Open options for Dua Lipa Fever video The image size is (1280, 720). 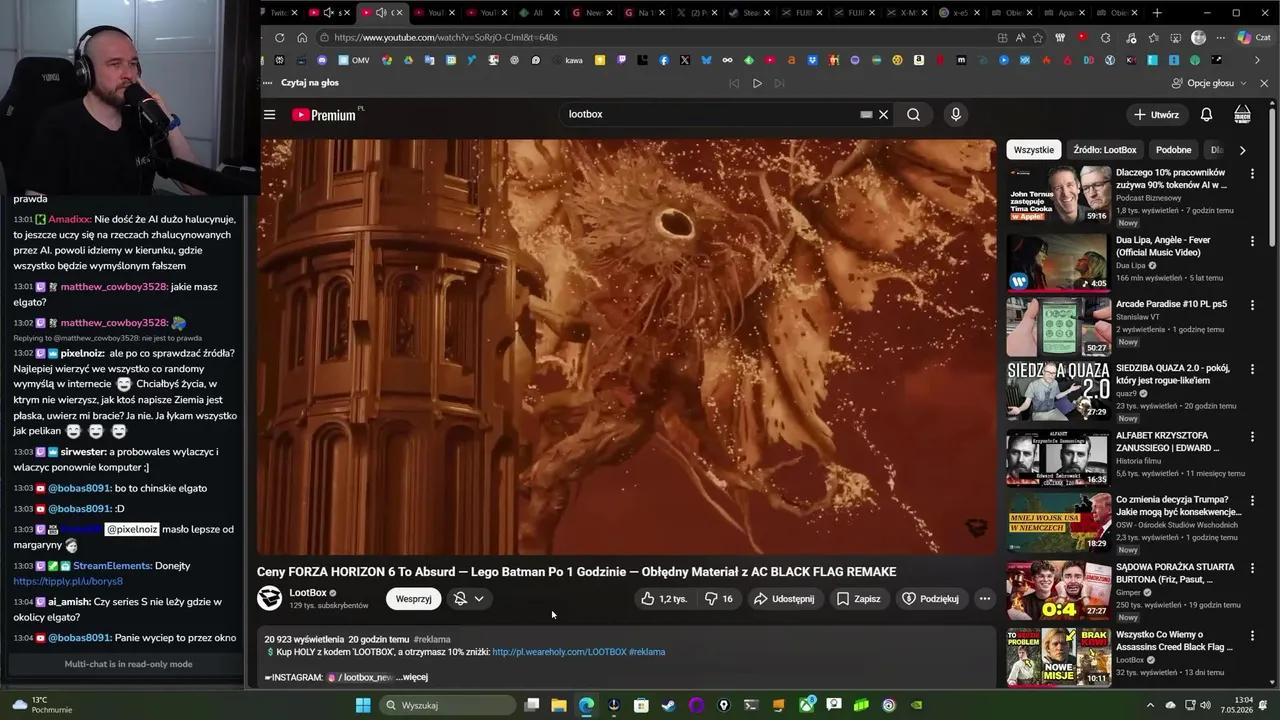point(1252,241)
